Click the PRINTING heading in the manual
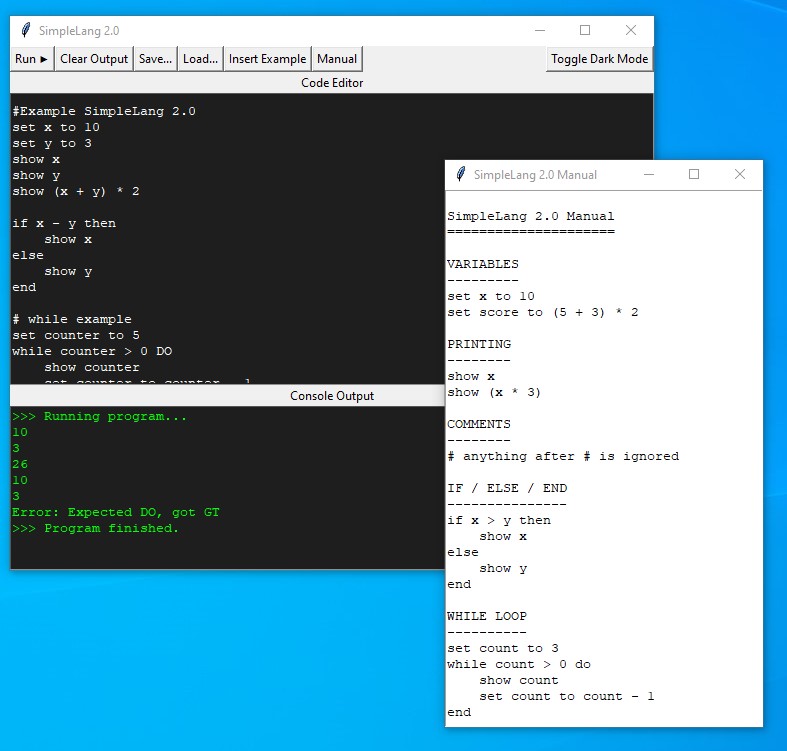Viewport: 787px width, 751px height. (x=479, y=344)
